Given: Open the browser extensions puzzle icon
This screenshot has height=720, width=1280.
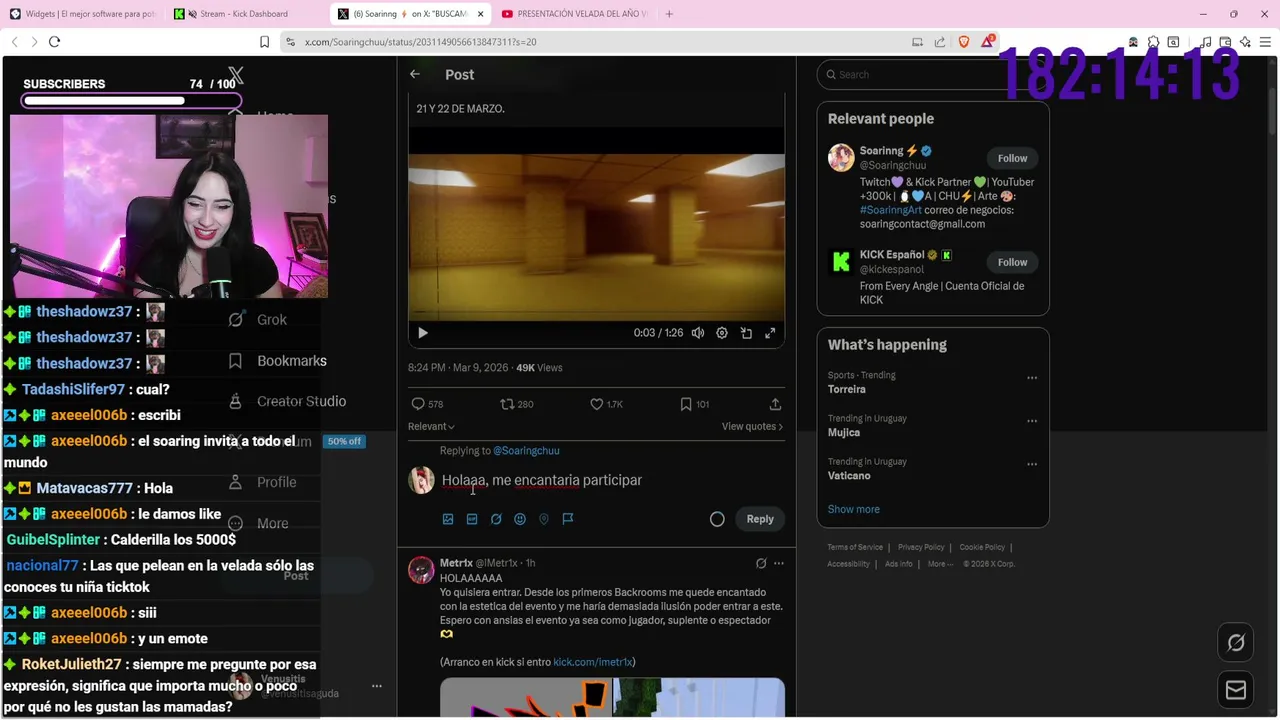Looking at the screenshot, I should [1153, 42].
